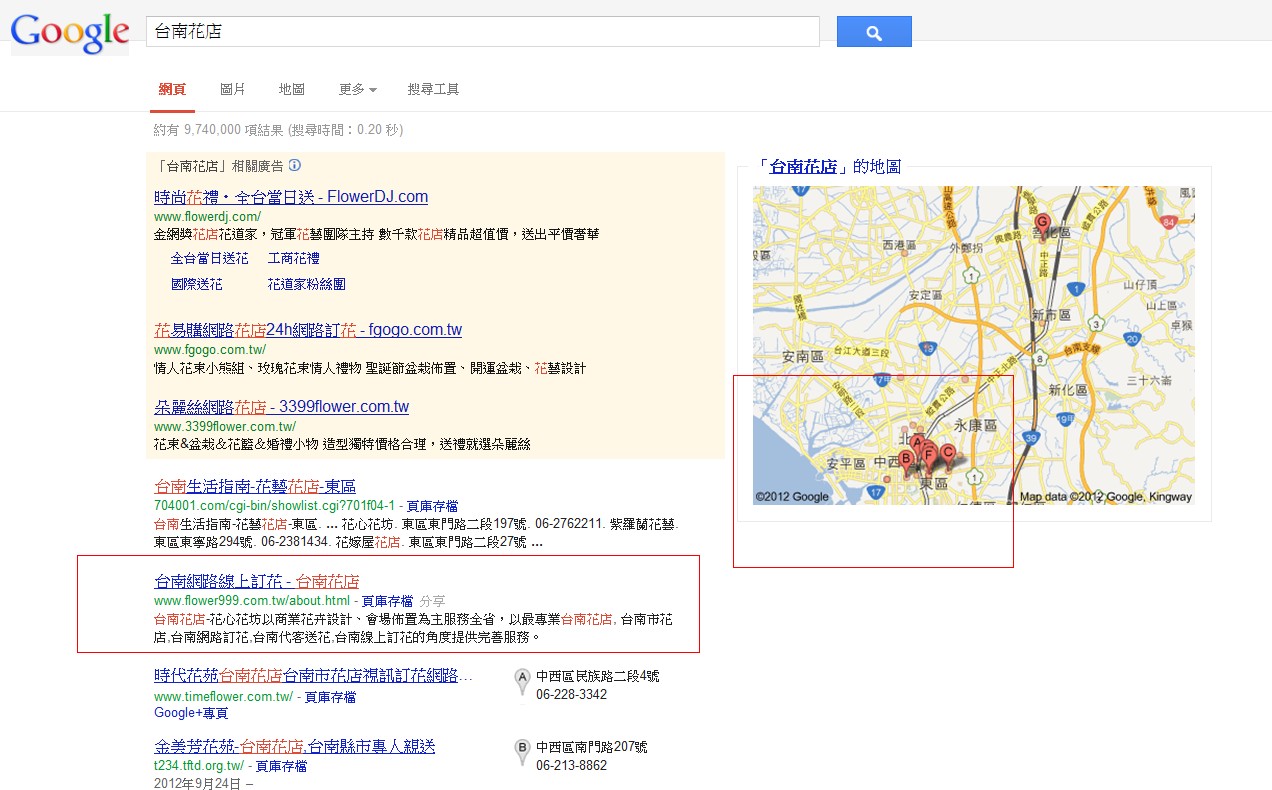This screenshot has width=1272, height=790.
Task: Click map marker C on the map
Action: 948,453
